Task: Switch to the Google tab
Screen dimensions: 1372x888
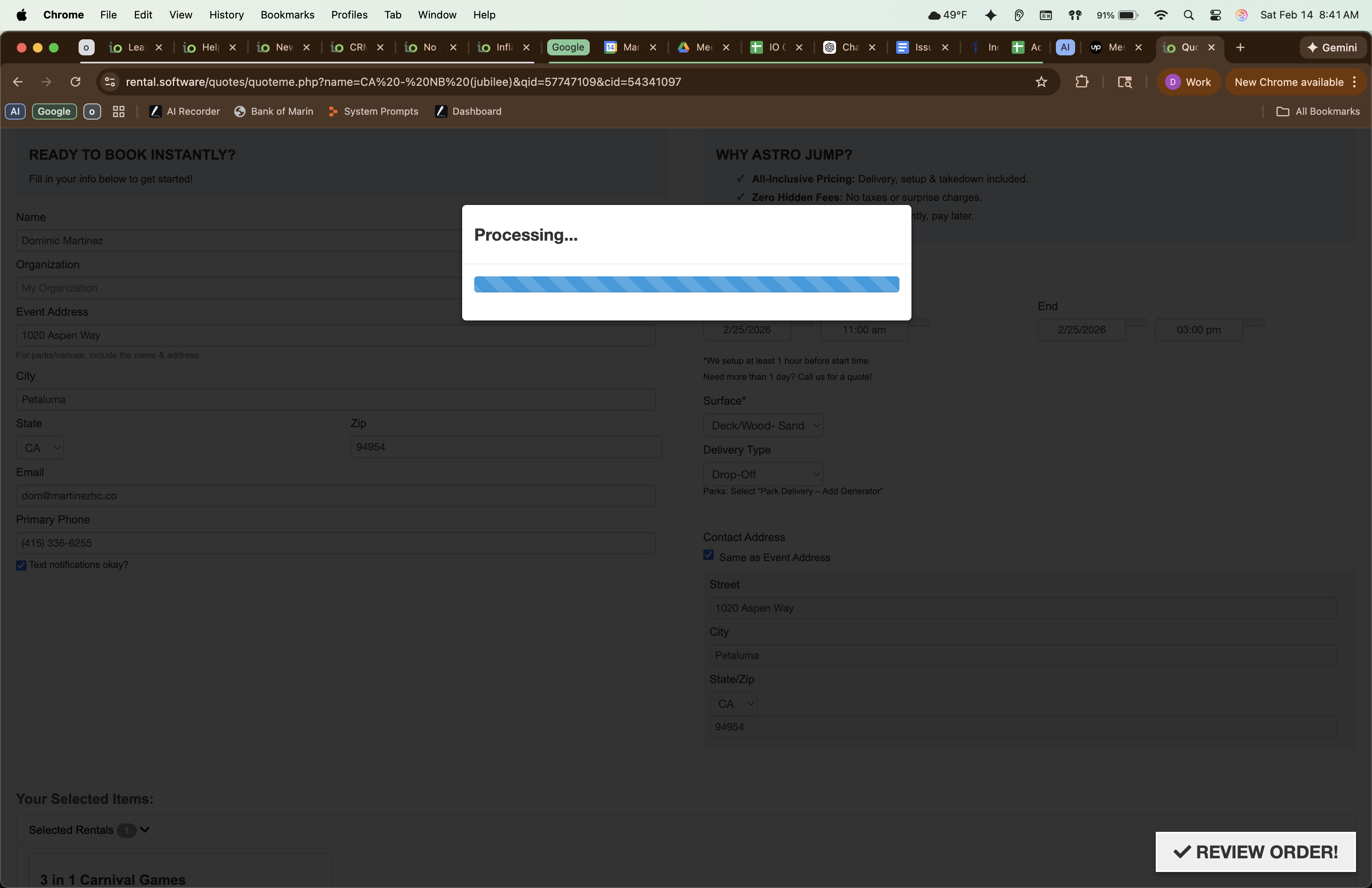Action: click(x=568, y=47)
